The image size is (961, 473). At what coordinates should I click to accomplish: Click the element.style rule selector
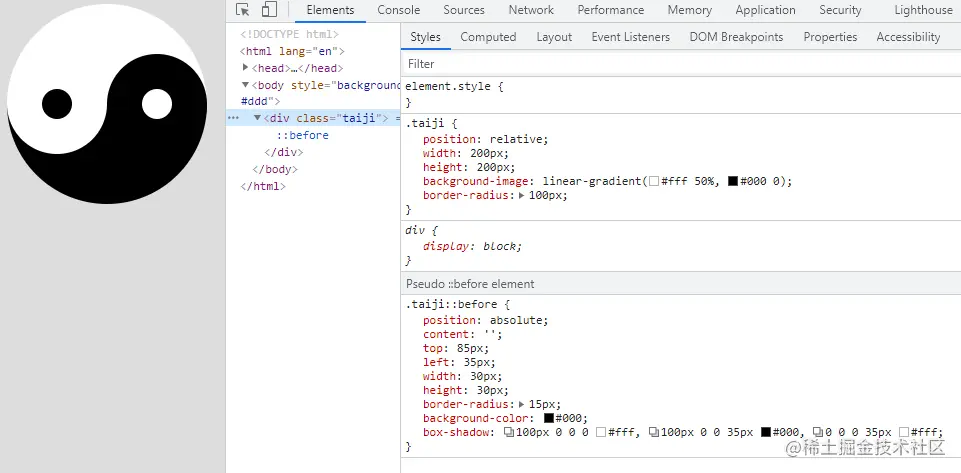click(x=448, y=86)
